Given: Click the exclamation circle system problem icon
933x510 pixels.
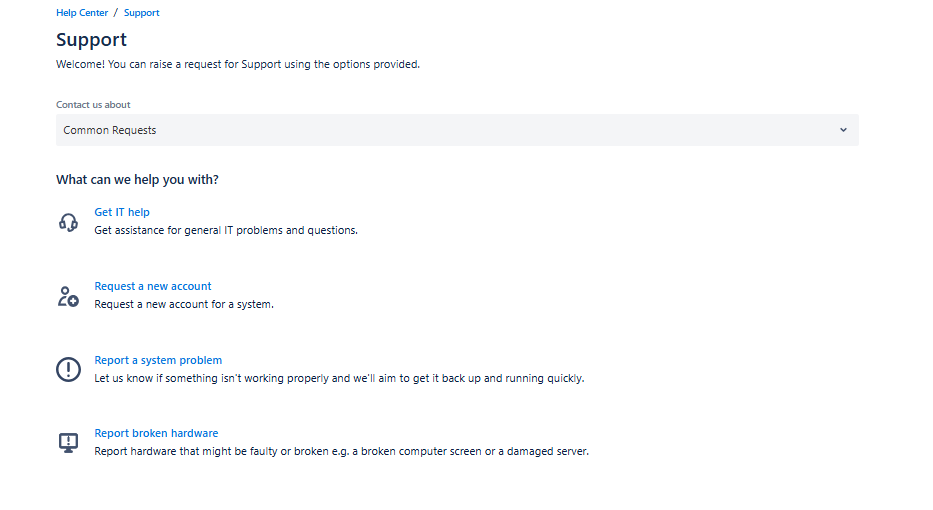Looking at the screenshot, I should pyautogui.click(x=68, y=370).
